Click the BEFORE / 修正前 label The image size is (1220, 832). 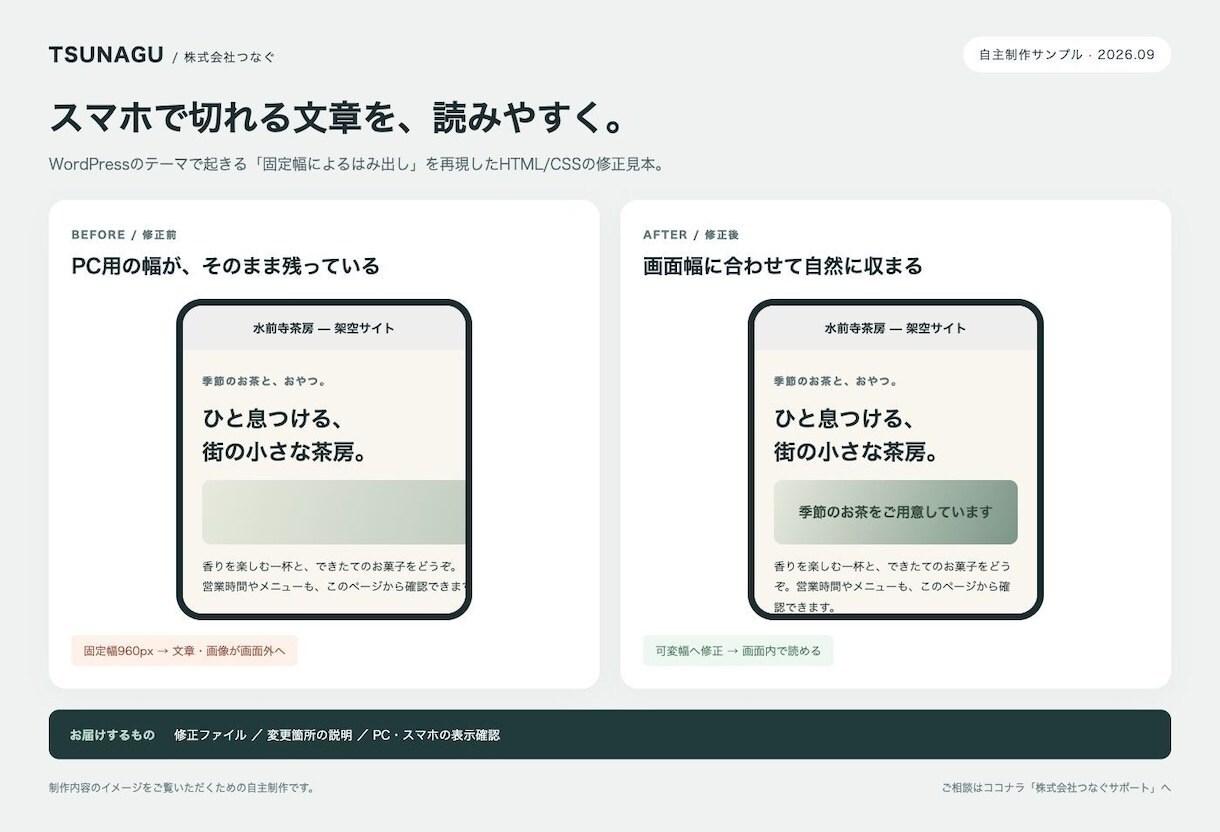(124, 235)
